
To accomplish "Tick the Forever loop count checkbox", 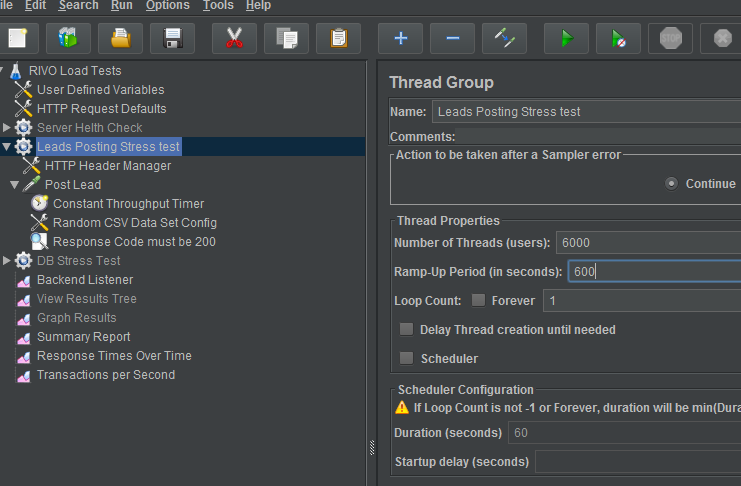I will pyautogui.click(x=478, y=300).
